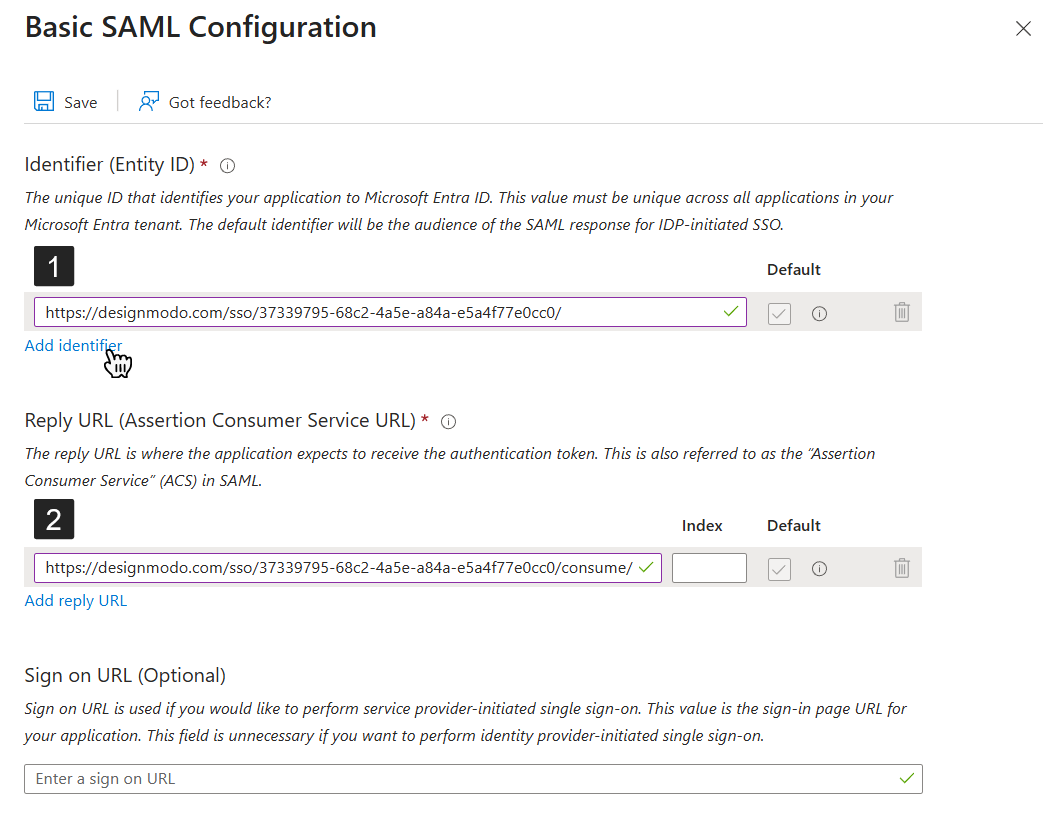Close the Basic SAML Configuration panel
1043x833 pixels.
pos(1023,29)
